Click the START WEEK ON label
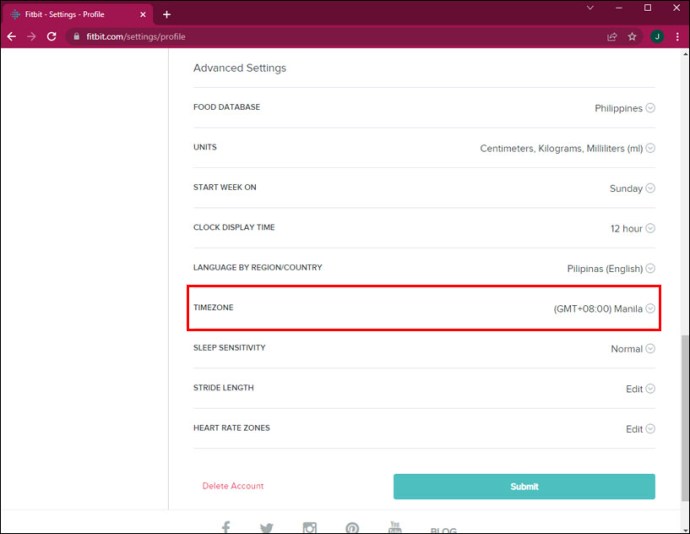The image size is (690, 534). click(x=225, y=187)
